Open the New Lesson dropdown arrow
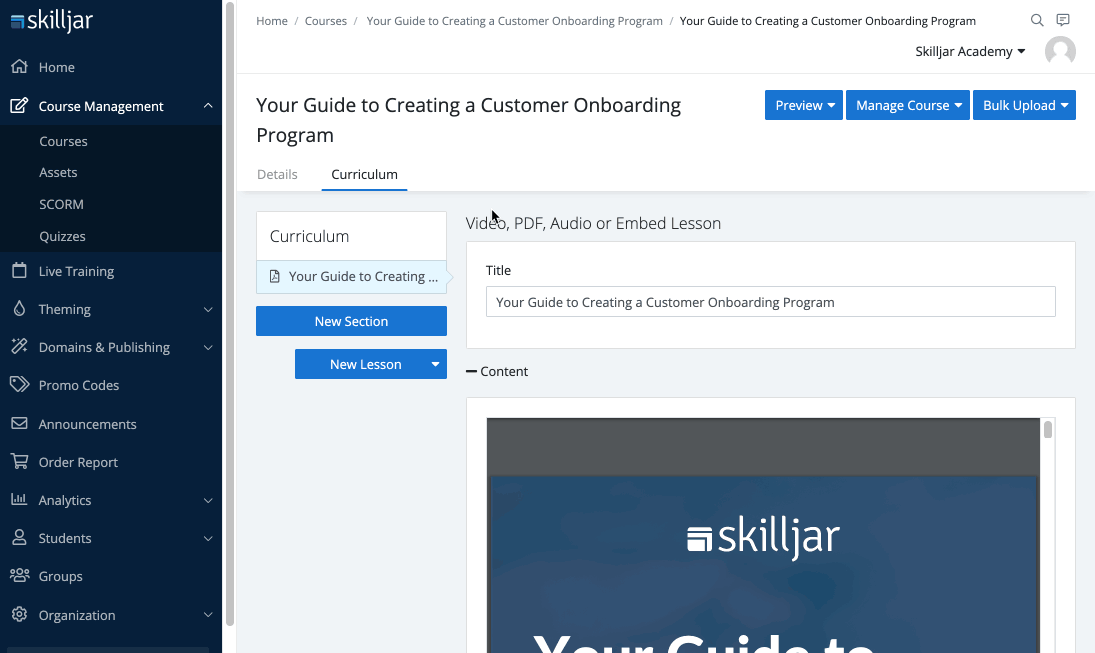The image size is (1095, 653). 435,364
